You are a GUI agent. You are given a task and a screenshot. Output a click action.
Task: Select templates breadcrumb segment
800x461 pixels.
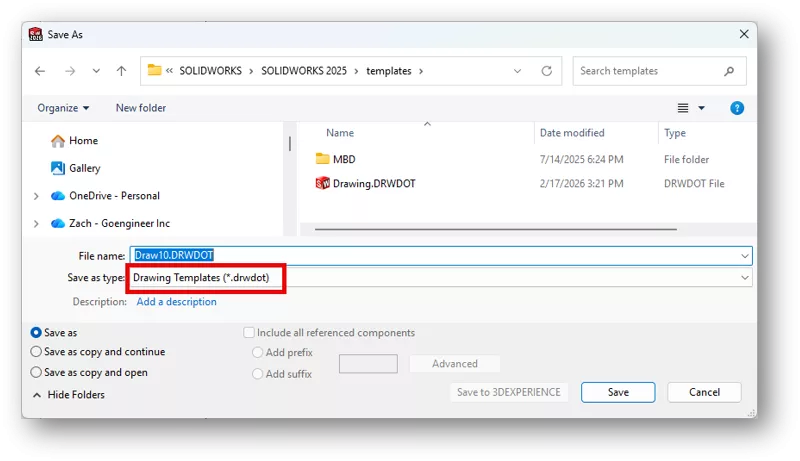click(x=389, y=71)
